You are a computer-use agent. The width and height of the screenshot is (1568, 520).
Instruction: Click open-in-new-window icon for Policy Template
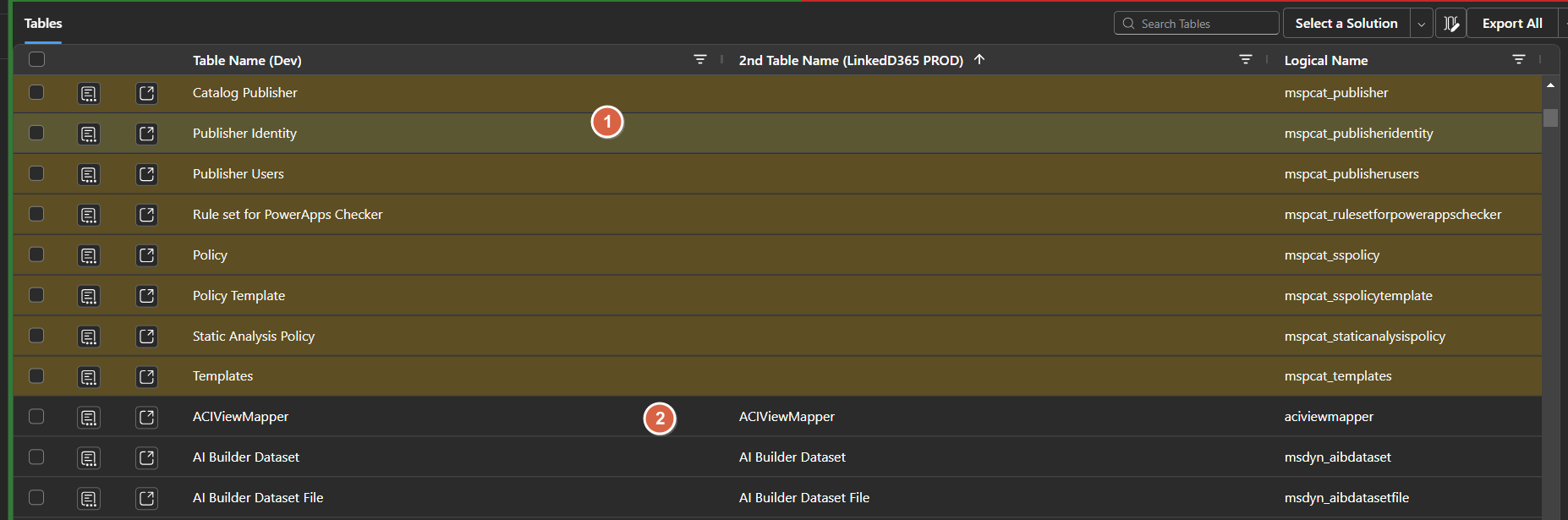click(146, 296)
